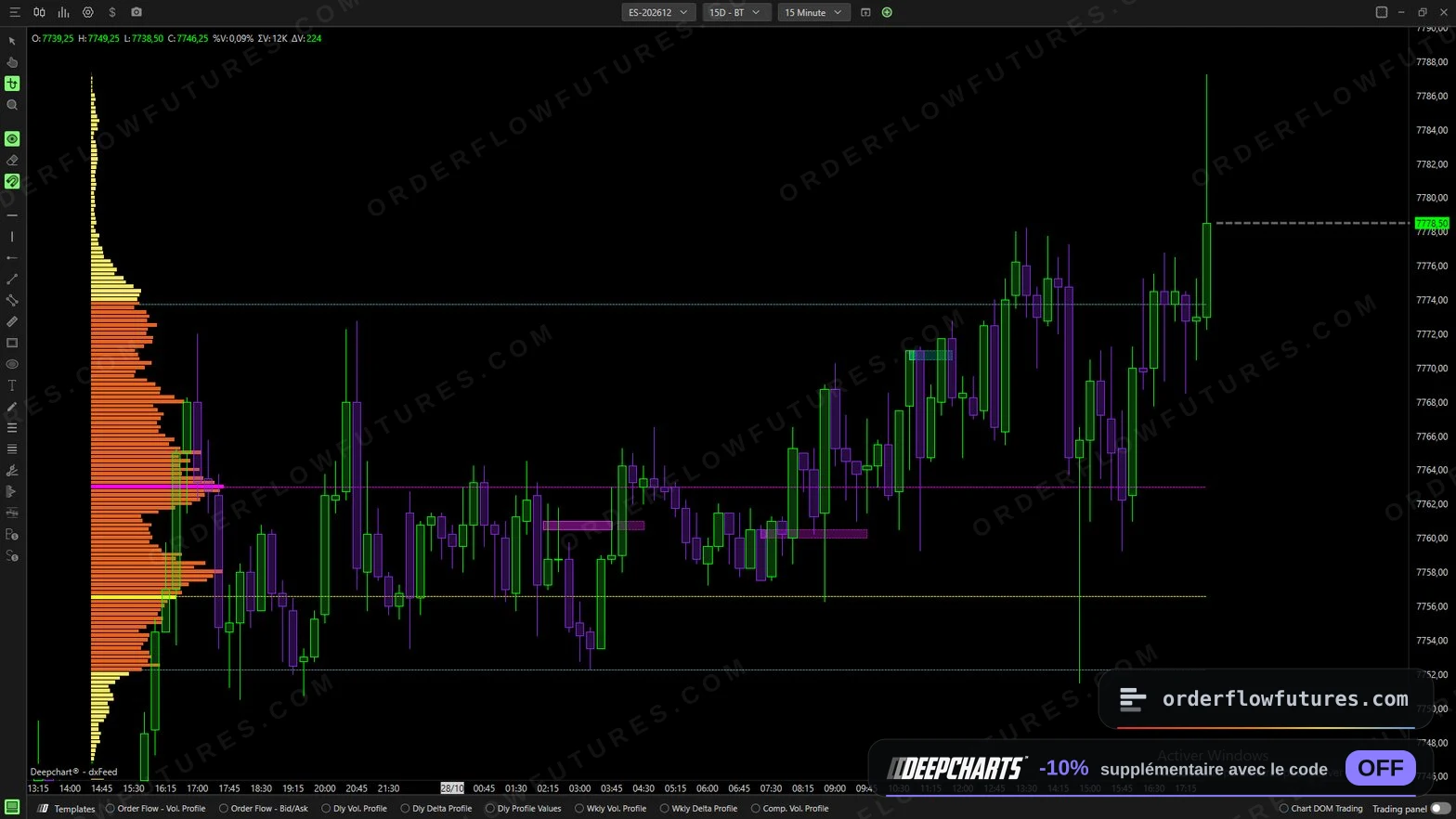This screenshot has height=819, width=1456.
Task: Select the eraser tool in the sidebar
Action: click(x=12, y=161)
